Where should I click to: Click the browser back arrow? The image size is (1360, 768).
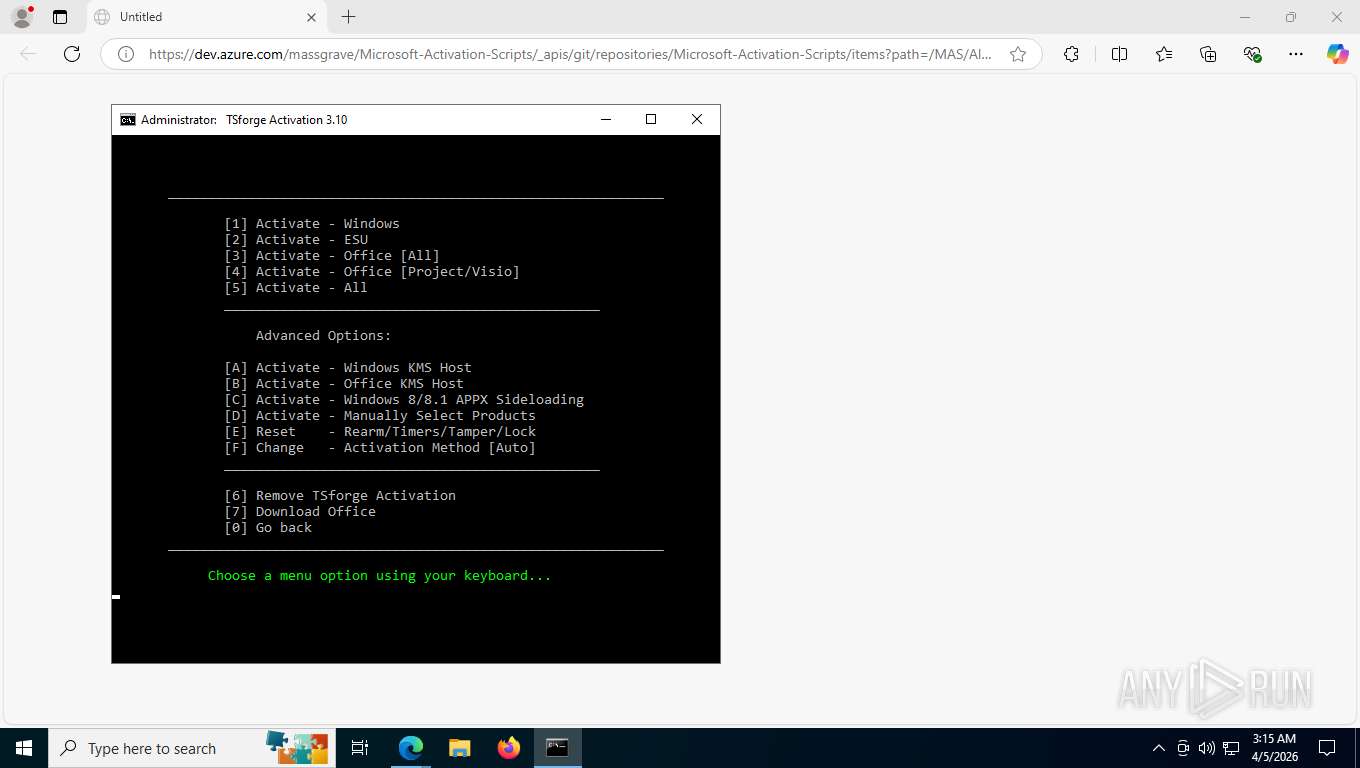click(x=28, y=54)
